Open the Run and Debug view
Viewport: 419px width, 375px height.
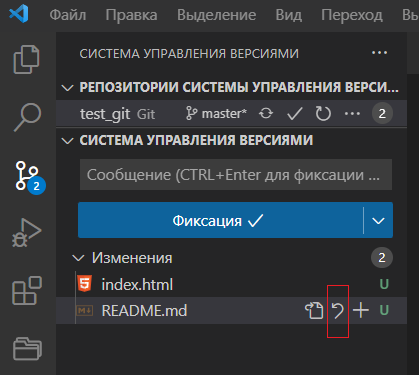pos(27,232)
